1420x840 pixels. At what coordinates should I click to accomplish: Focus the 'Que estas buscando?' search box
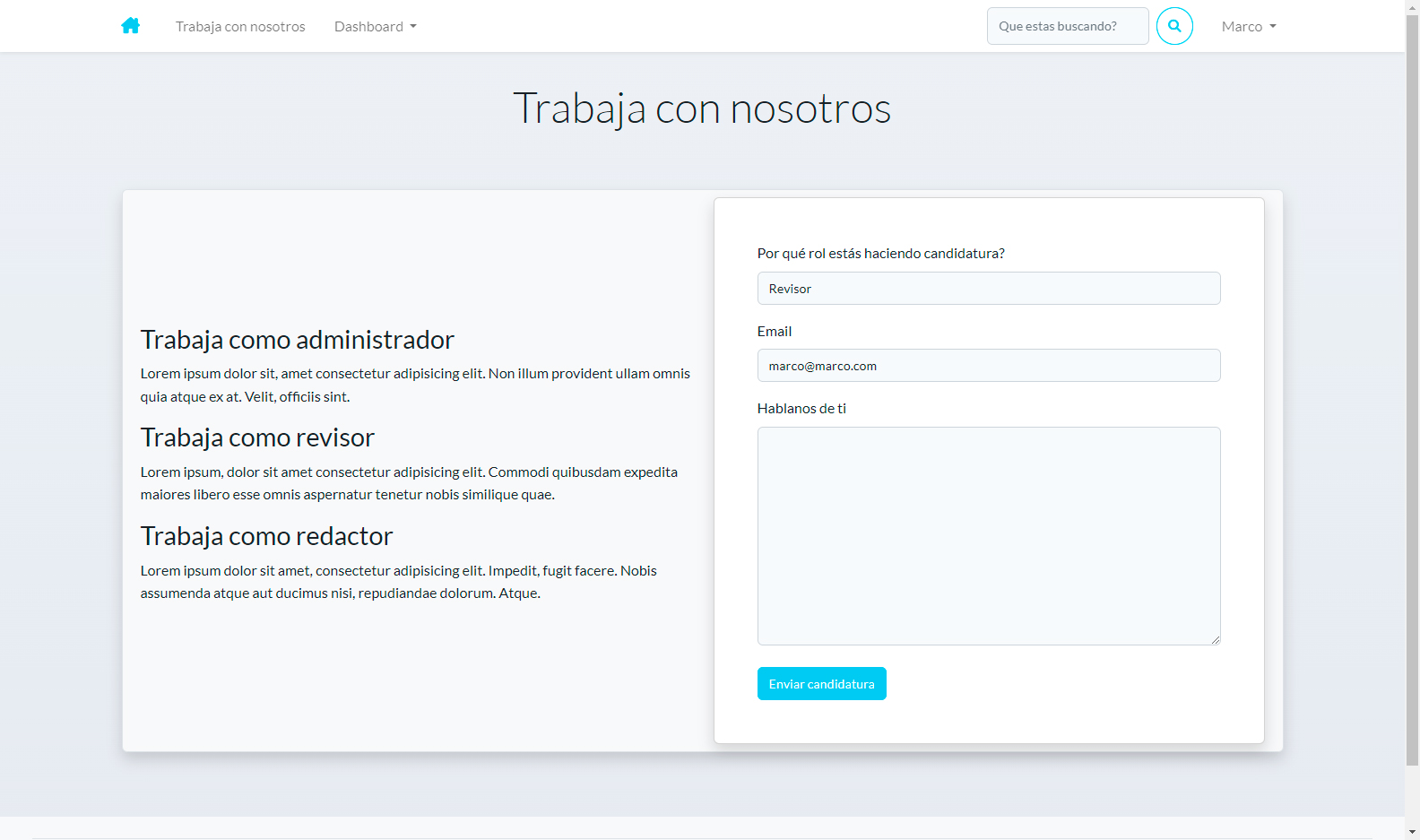tap(1067, 26)
